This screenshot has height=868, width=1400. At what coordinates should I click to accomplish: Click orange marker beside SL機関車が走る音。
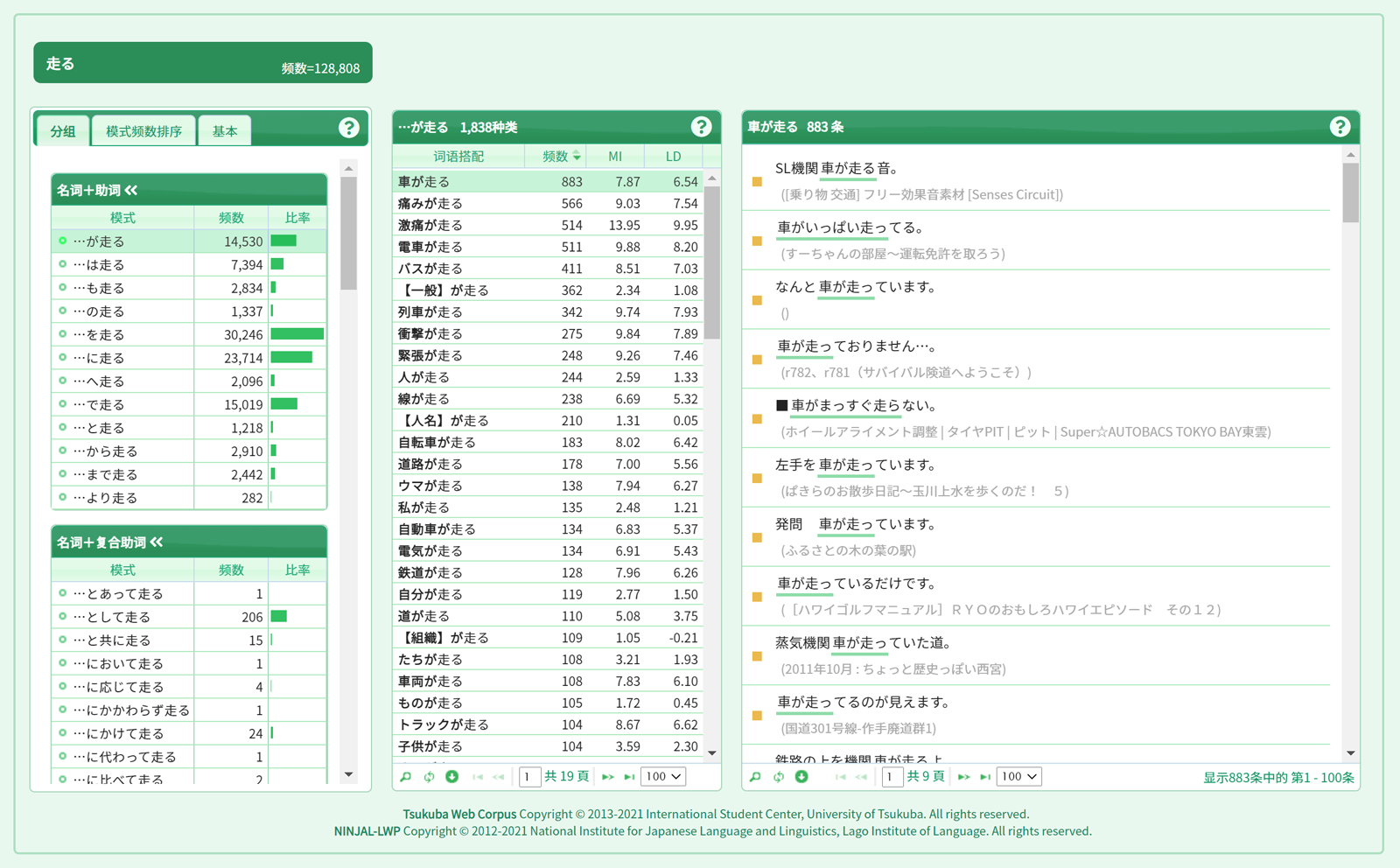[757, 182]
